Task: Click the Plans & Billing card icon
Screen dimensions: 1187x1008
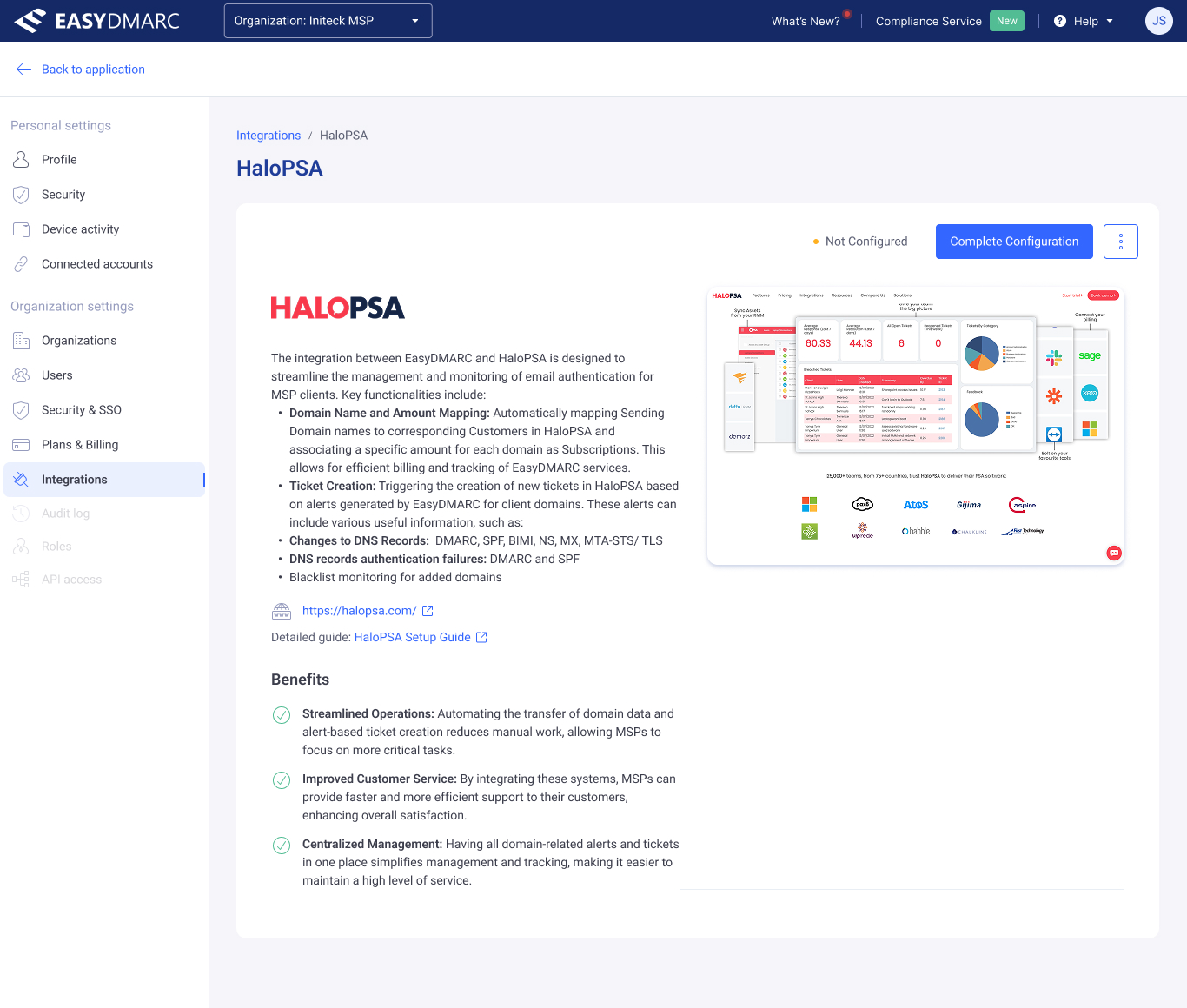Action: point(21,445)
